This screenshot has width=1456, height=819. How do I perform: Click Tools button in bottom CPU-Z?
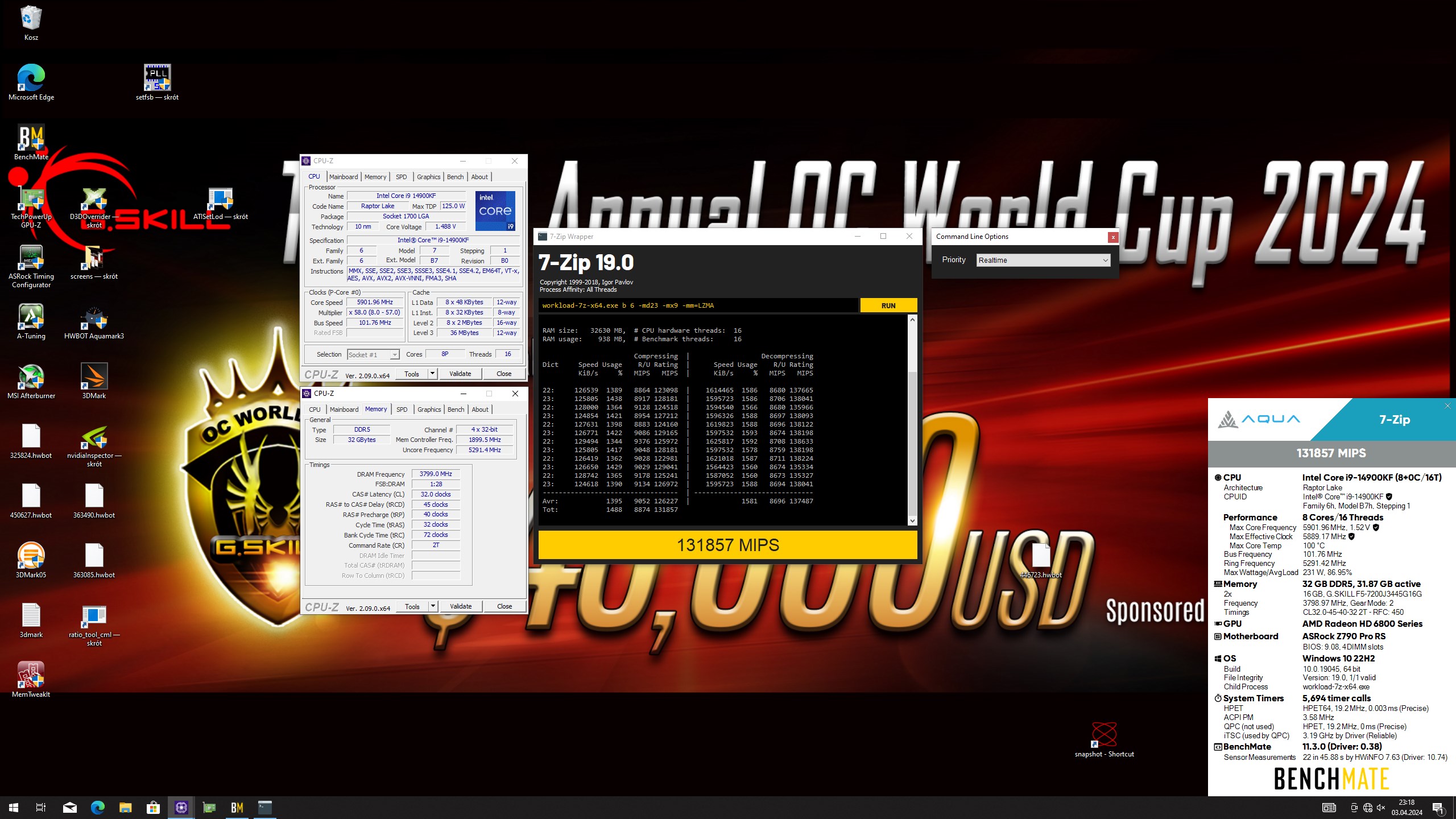point(412,606)
